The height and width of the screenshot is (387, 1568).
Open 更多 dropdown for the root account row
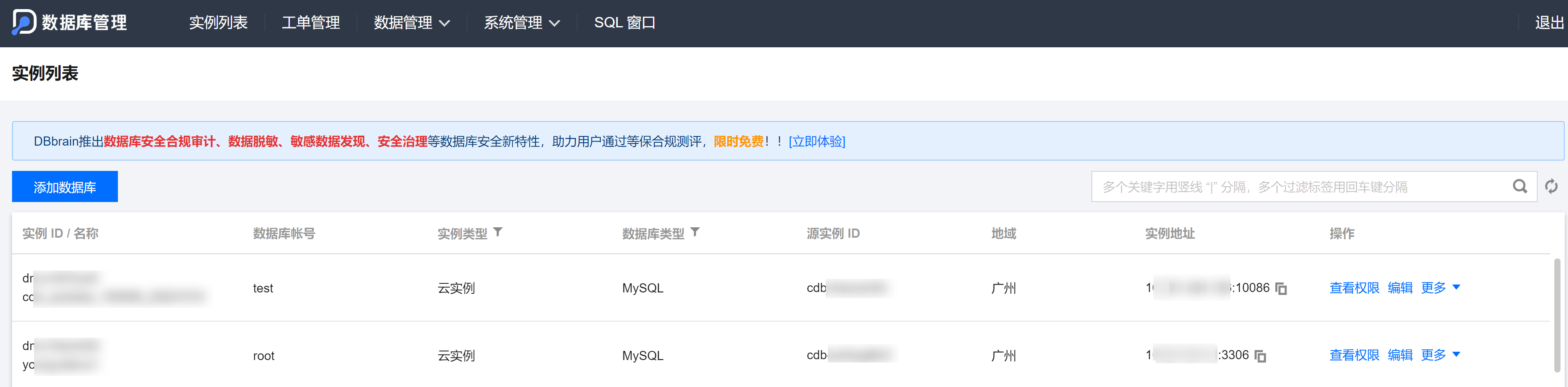click(1440, 355)
